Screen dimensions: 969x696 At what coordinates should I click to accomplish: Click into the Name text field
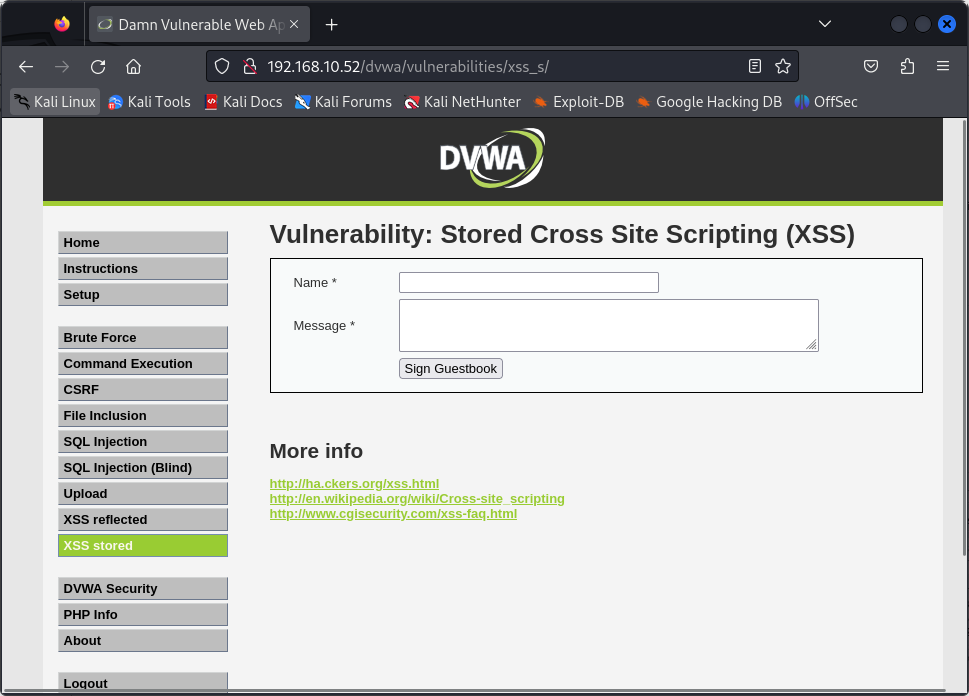pyautogui.click(x=528, y=282)
